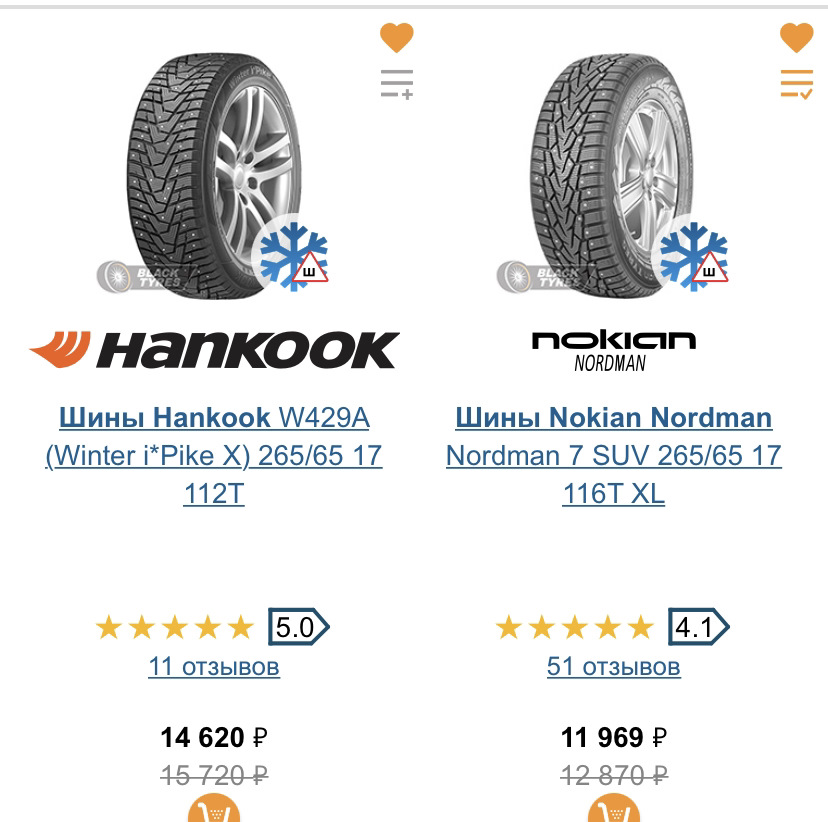View 11 отзывов for Hankook tire
This screenshot has height=822, width=828.
click(214, 666)
